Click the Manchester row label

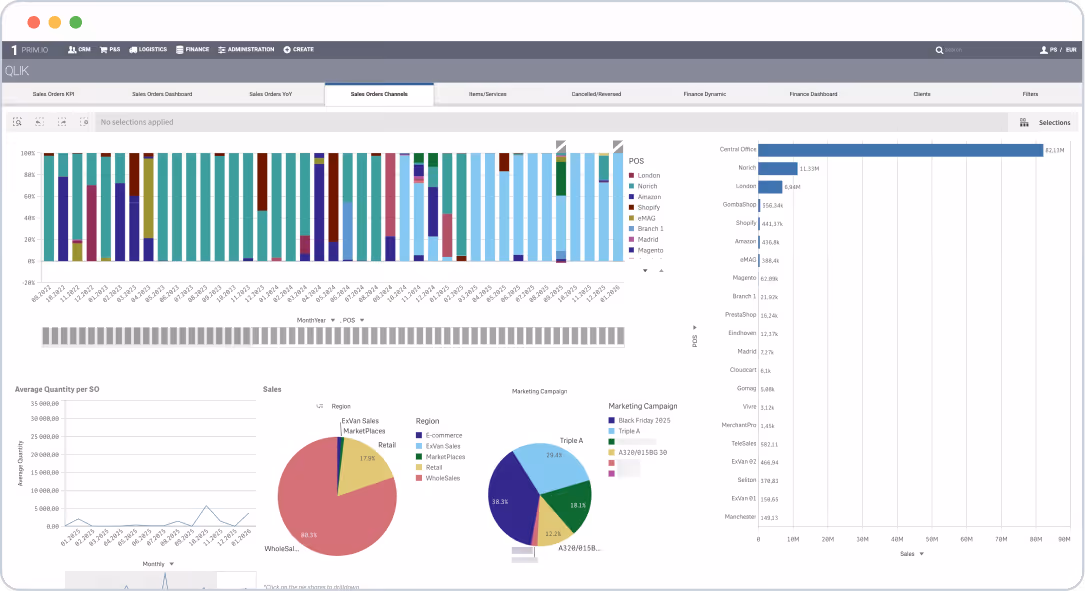[x=740, y=517]
